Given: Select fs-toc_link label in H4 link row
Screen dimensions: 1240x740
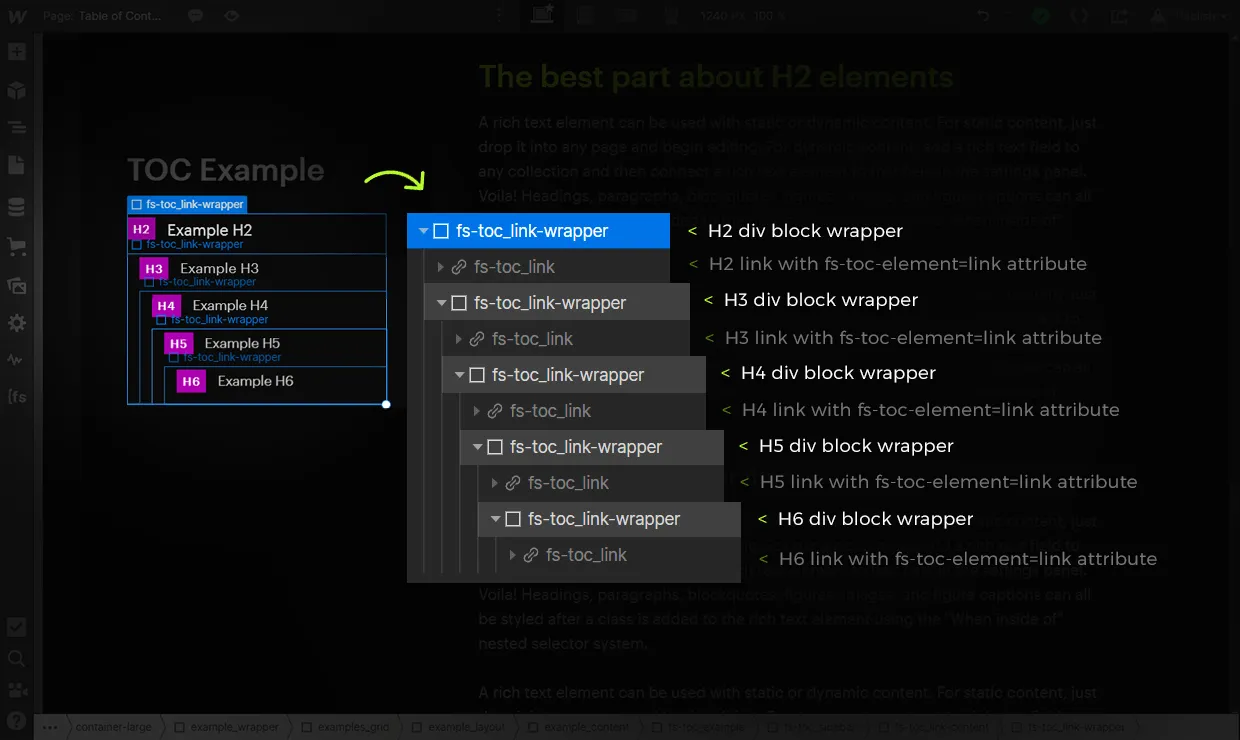Looking at the screenshot, I should click(550, 411).
